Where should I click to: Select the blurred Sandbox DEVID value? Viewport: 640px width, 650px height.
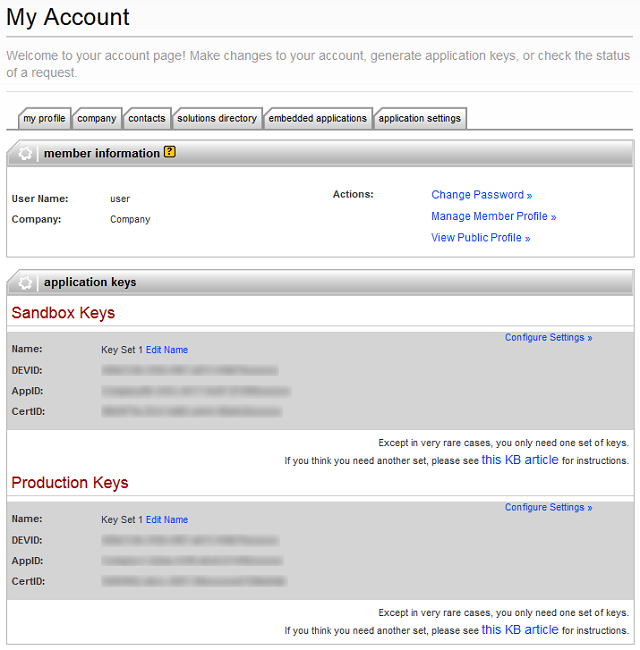pos(190,370)
